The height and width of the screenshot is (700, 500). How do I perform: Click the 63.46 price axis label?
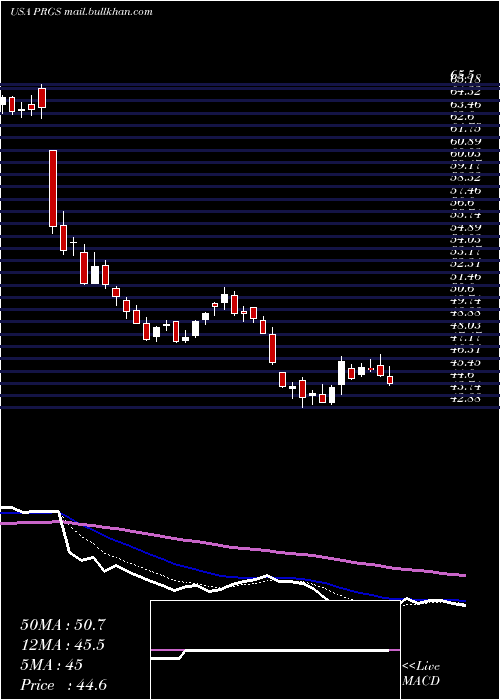(465, 104)
